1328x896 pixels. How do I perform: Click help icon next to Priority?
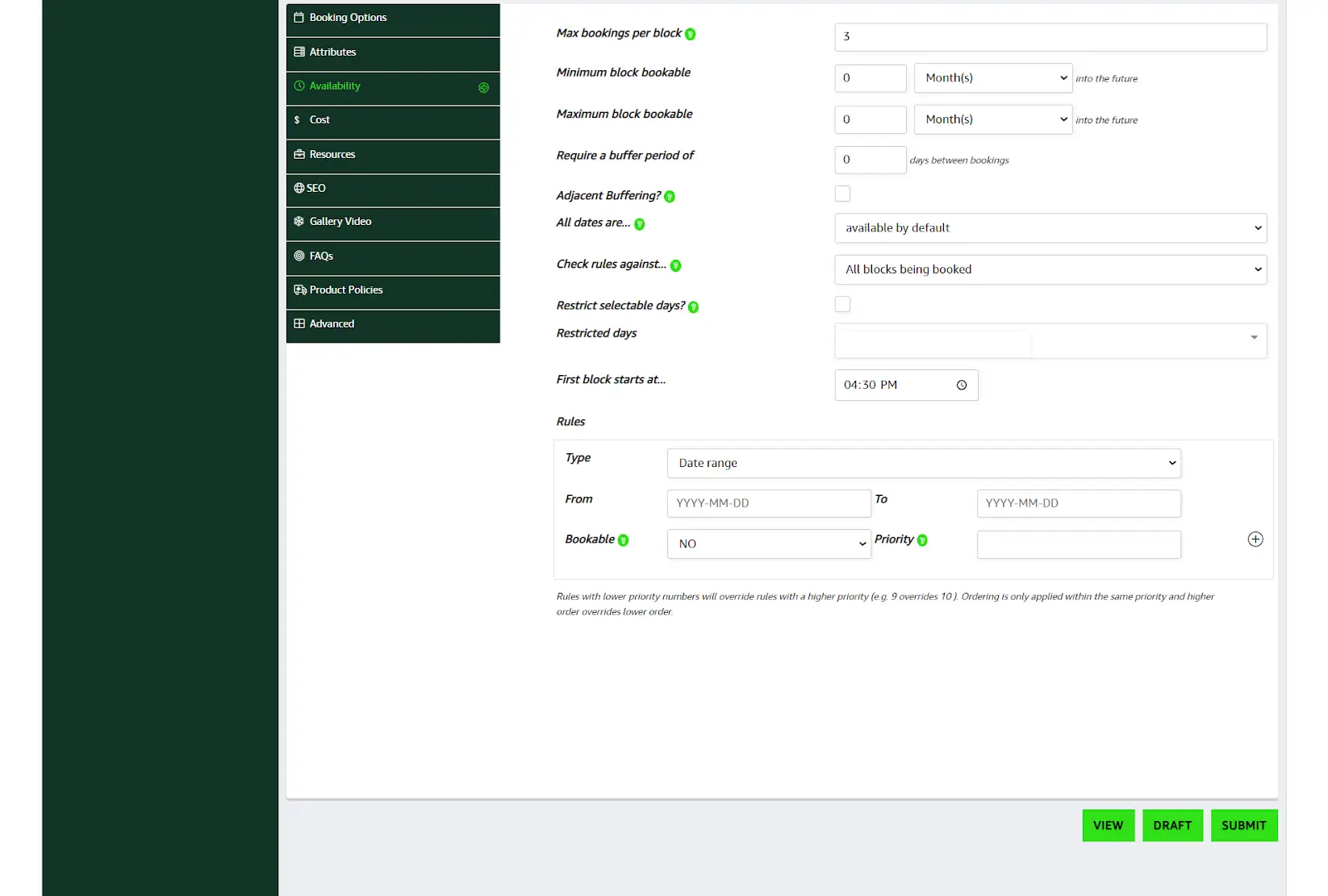922,540
